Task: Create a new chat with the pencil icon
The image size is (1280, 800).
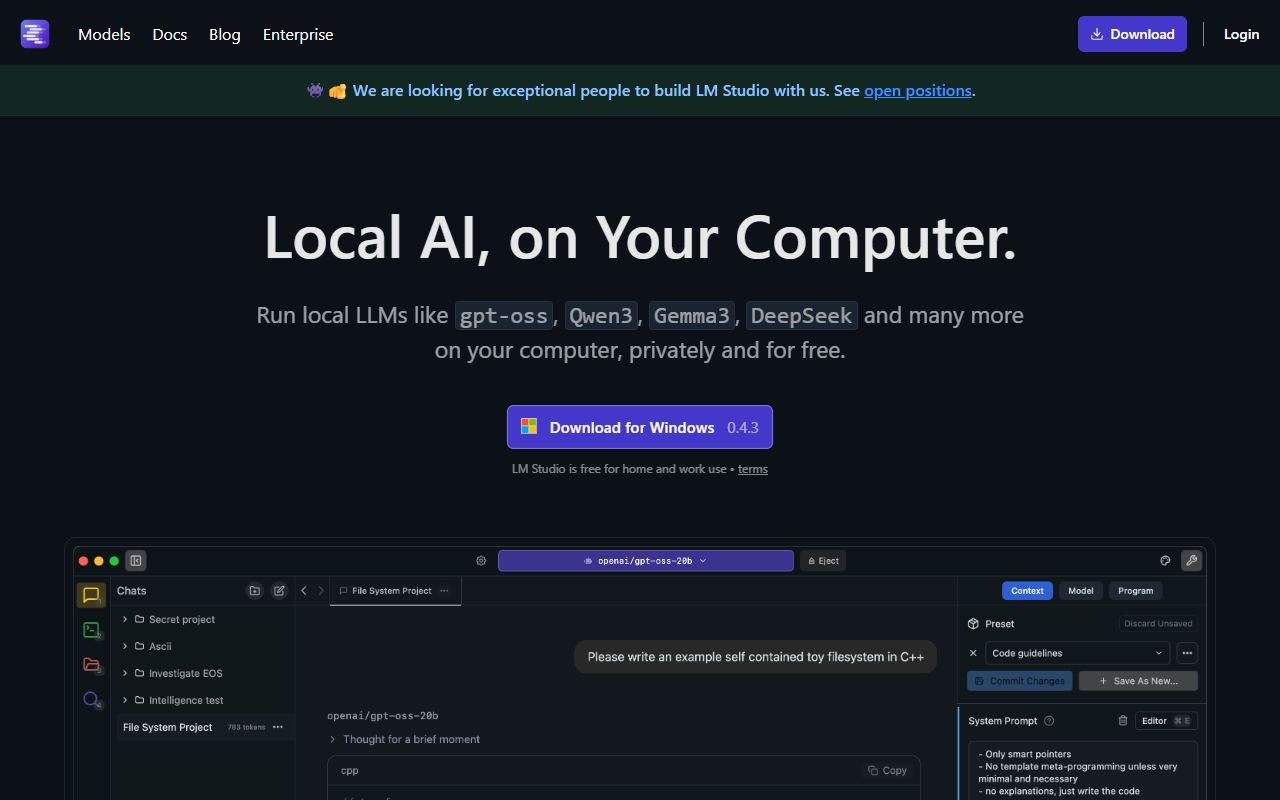Action: 279,590
